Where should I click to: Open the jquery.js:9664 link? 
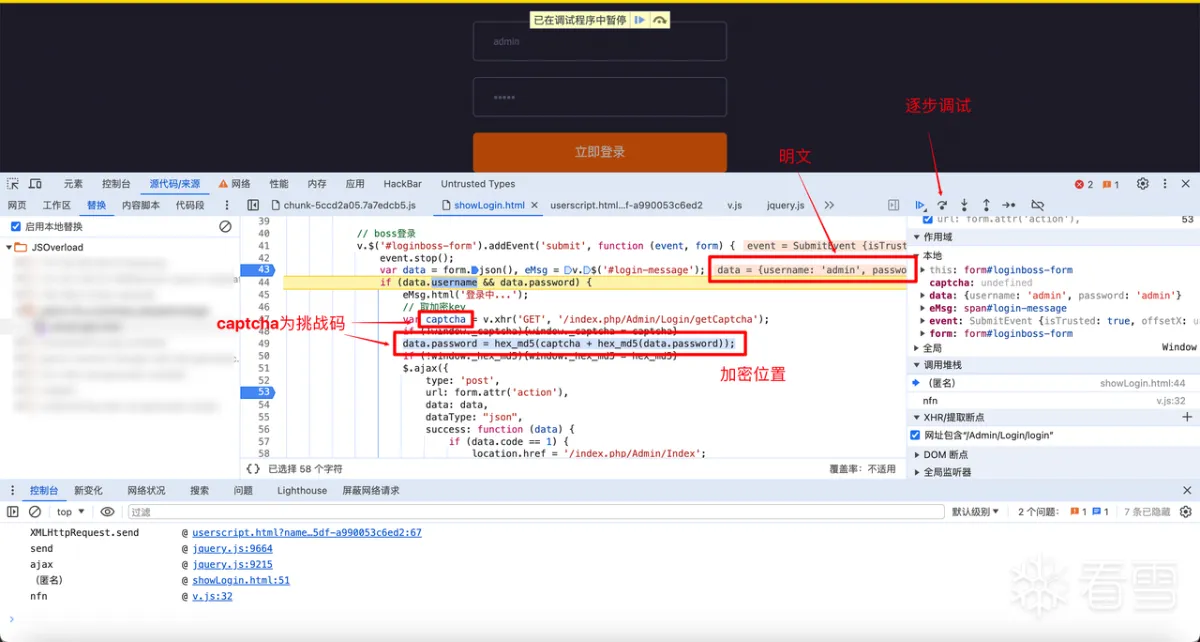coord(233,549)
